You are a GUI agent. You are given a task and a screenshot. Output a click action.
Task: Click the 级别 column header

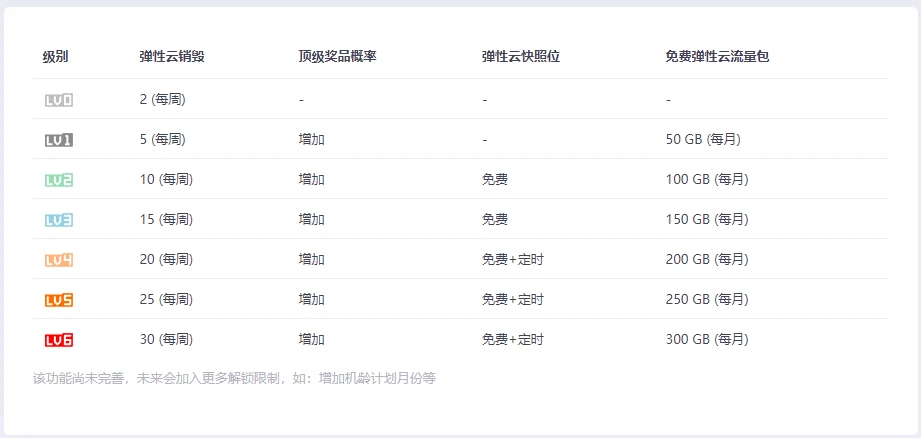tap(55, 57)
